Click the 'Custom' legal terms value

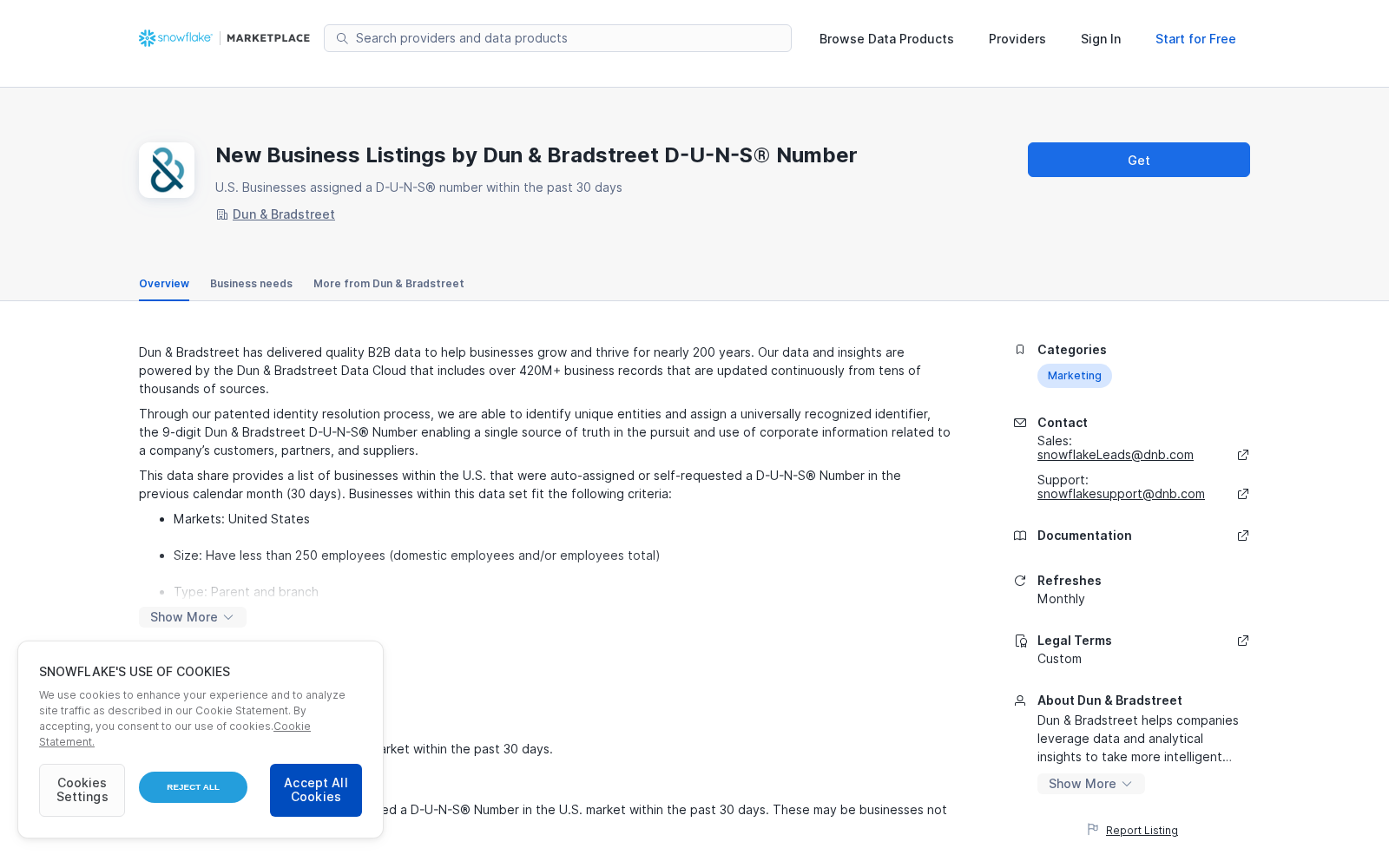point(1059,659)
